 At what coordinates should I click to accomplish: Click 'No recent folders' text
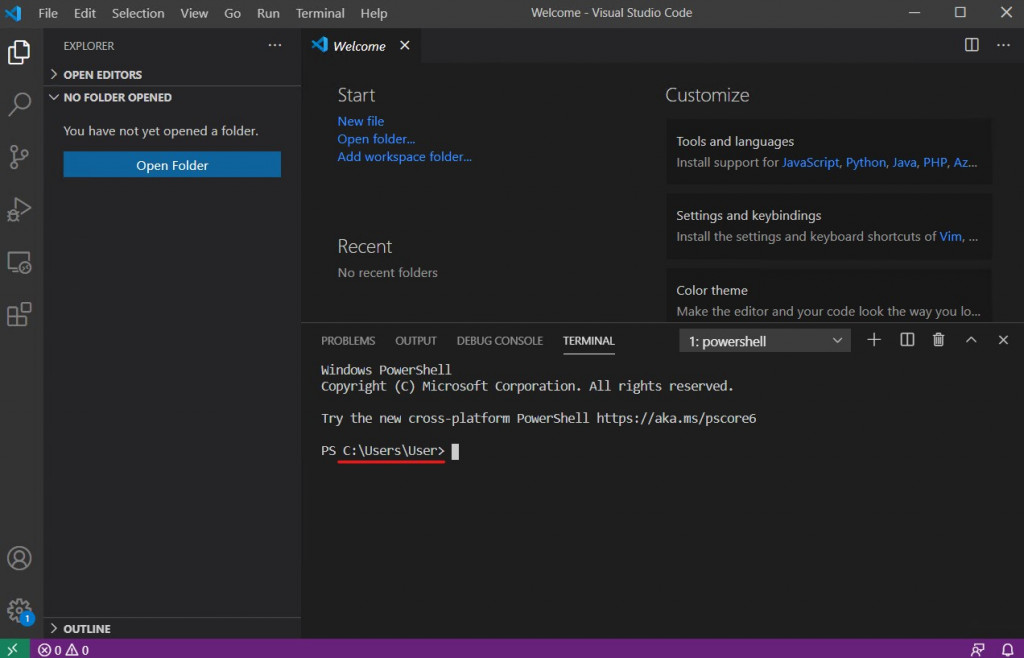coord(387,273)
